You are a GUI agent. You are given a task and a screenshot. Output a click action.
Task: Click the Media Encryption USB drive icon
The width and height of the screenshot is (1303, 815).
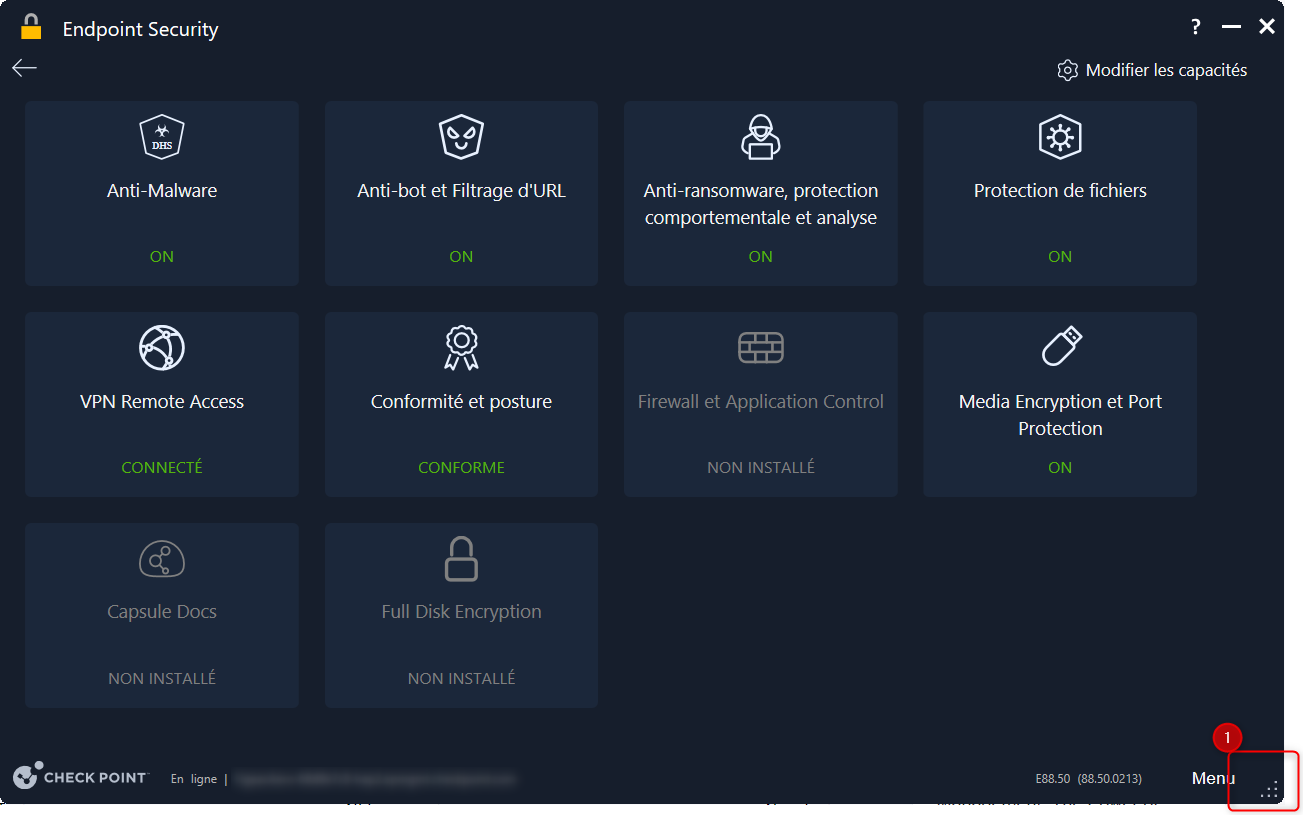click(1061, 346)
